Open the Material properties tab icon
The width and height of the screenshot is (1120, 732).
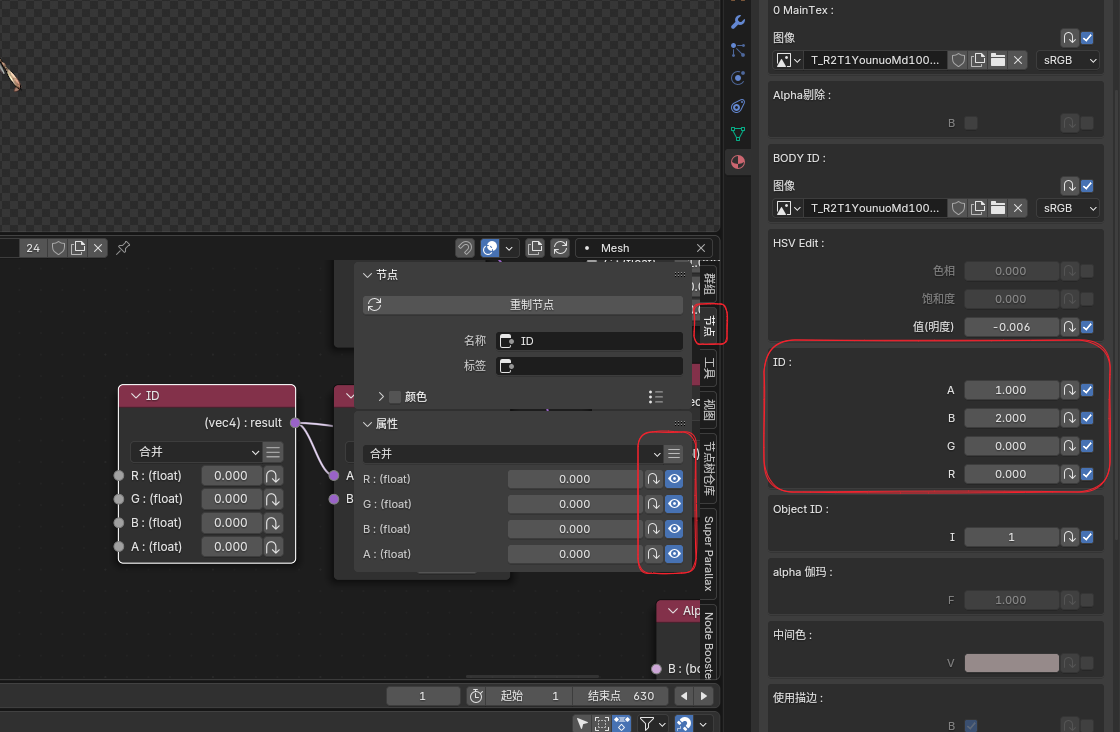(738, 162)
